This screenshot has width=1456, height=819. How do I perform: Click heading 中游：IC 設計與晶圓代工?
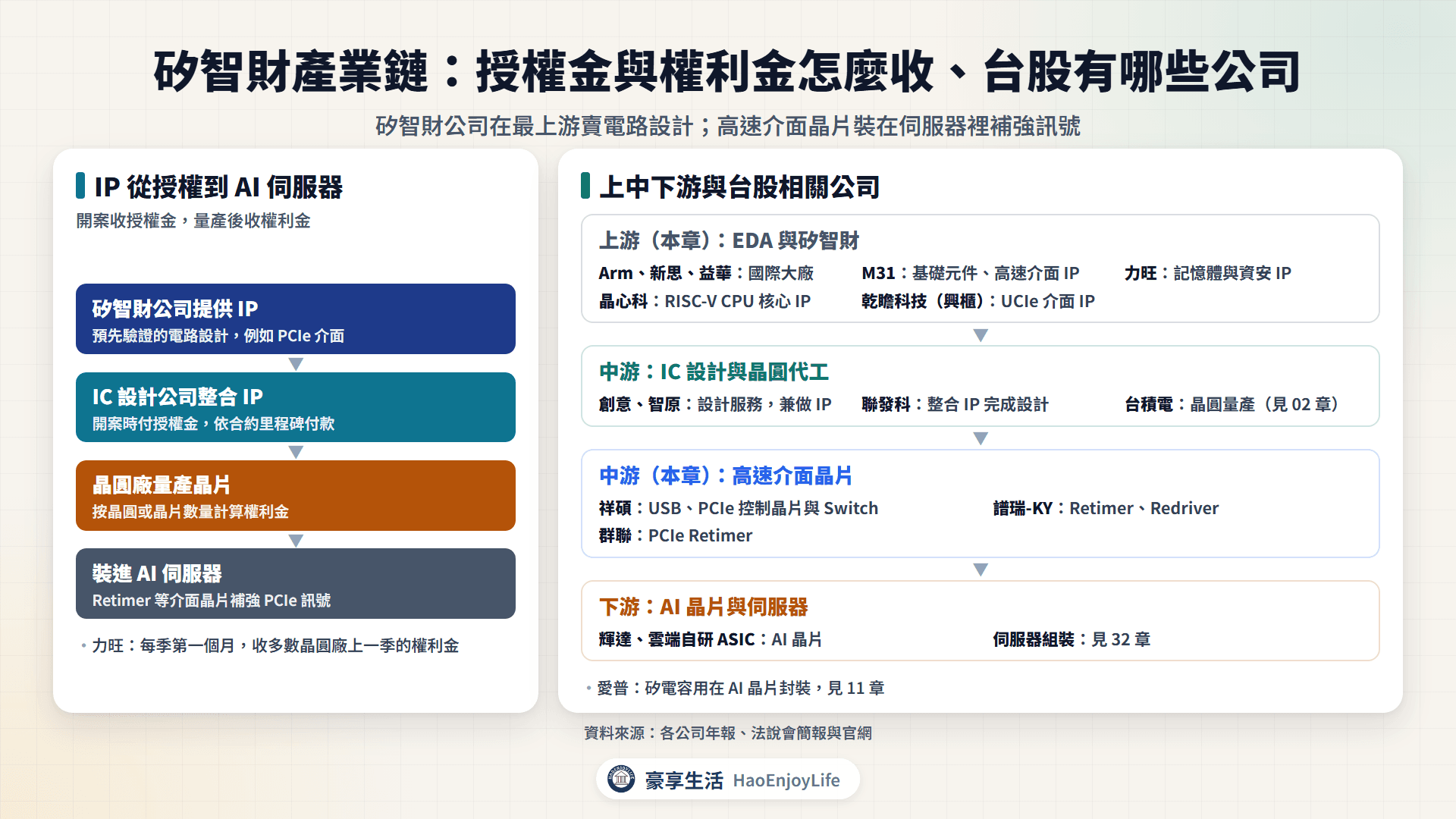click(714, 372)
